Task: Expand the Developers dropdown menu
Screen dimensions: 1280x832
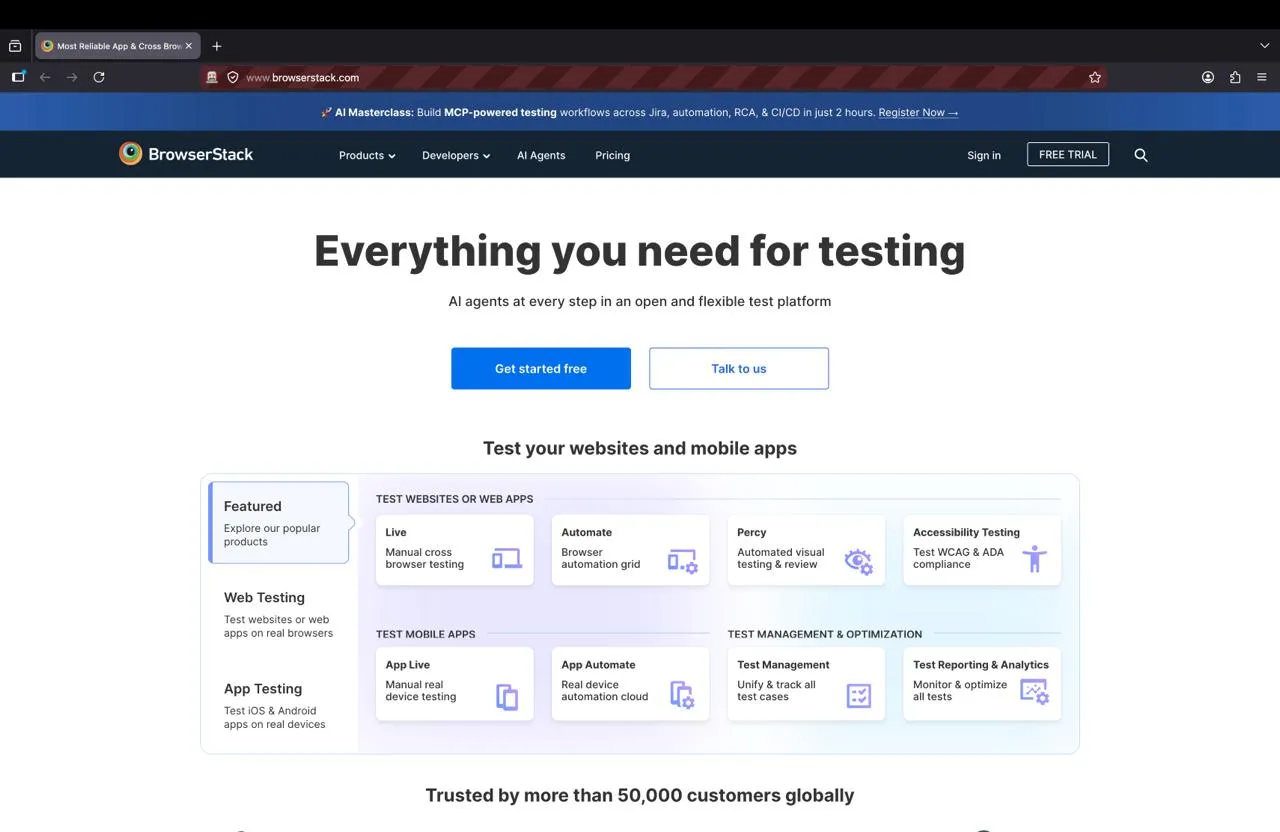Action: click(456, 155)
